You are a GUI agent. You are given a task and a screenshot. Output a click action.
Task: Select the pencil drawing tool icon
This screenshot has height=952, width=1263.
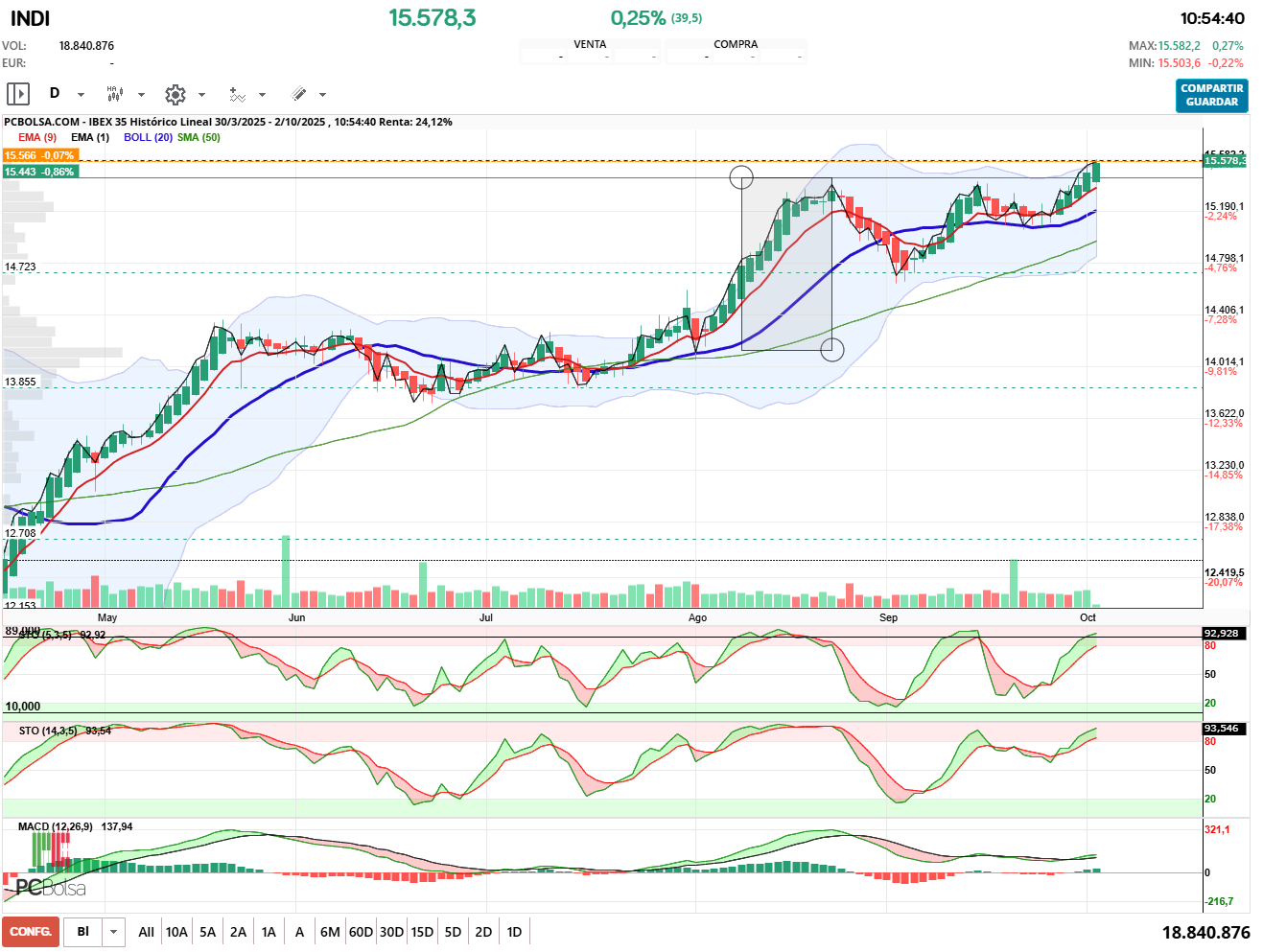tap(298, 94)
